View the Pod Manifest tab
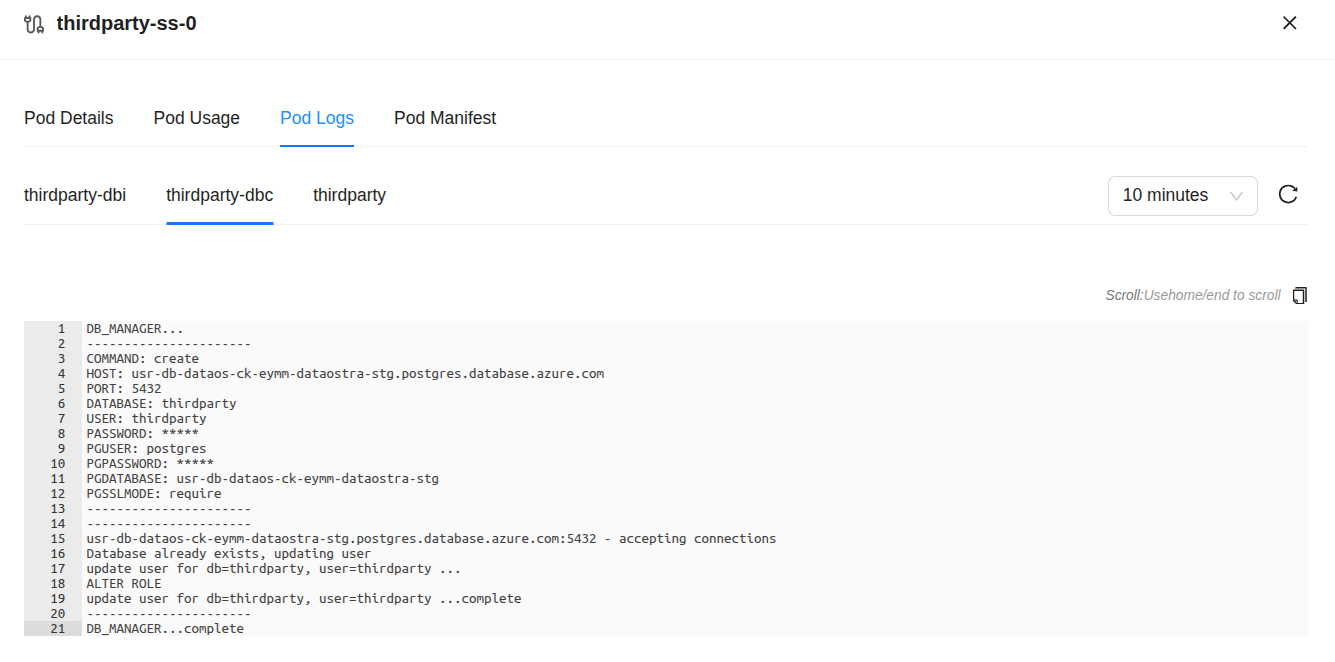This screenshot has width=1335, height=662. (444, 118)
